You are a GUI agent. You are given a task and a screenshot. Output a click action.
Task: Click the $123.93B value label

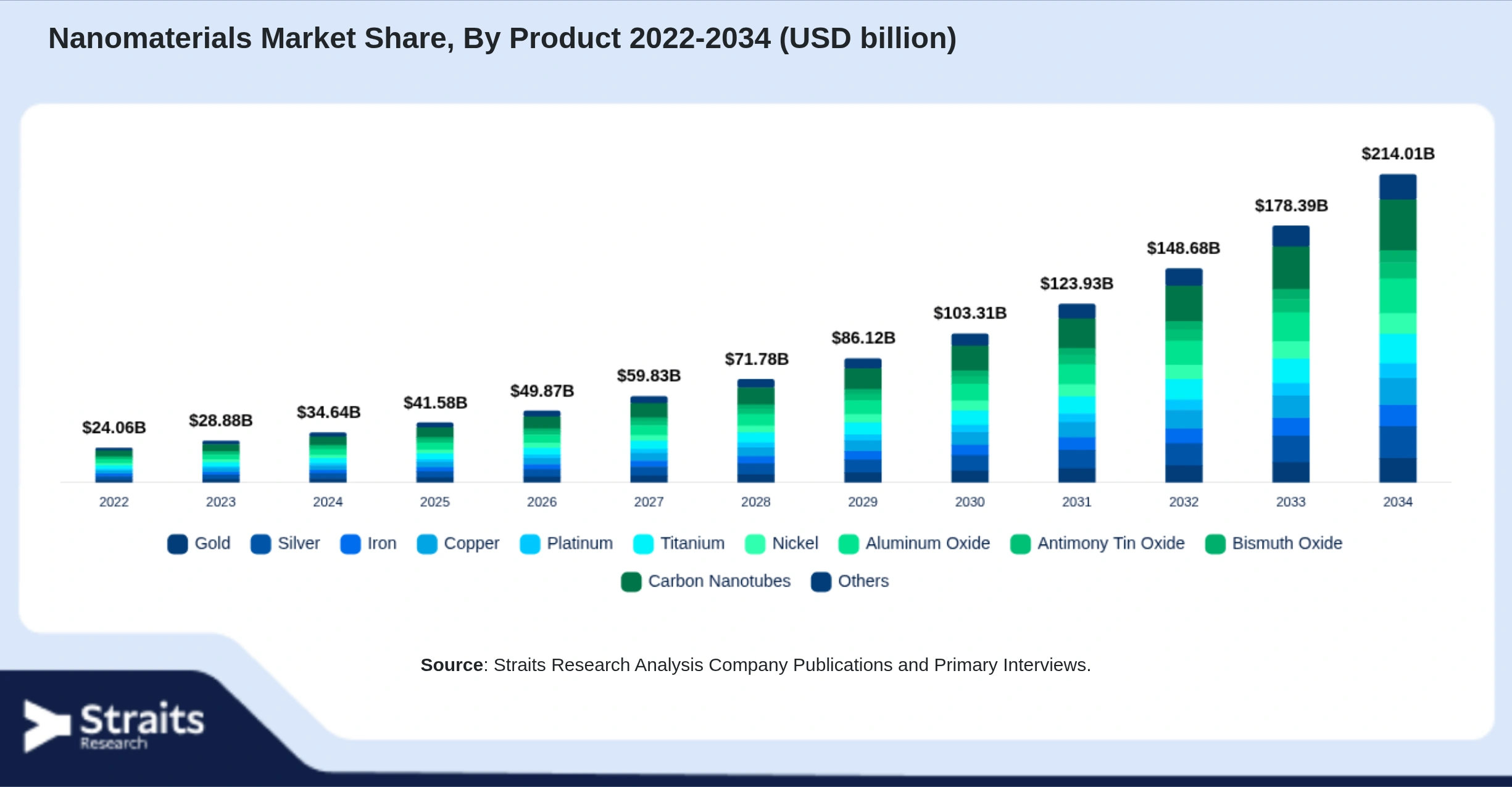[x=1077, y=284]
